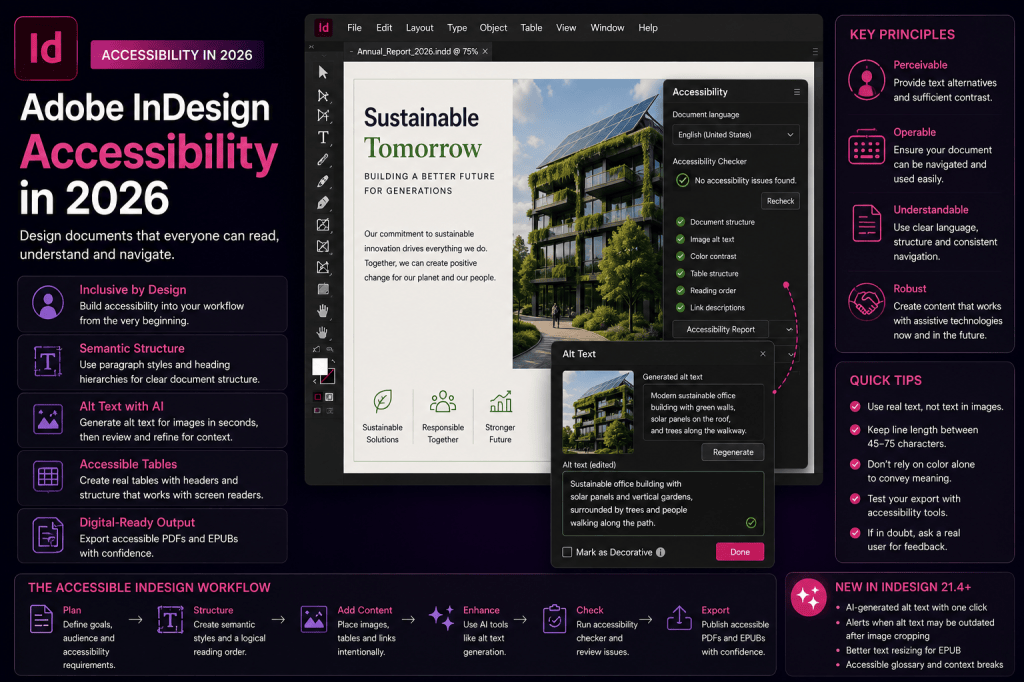1024x682 pixels.
Task: Close the Alt Text dialog with X
Action: [763, 353]
